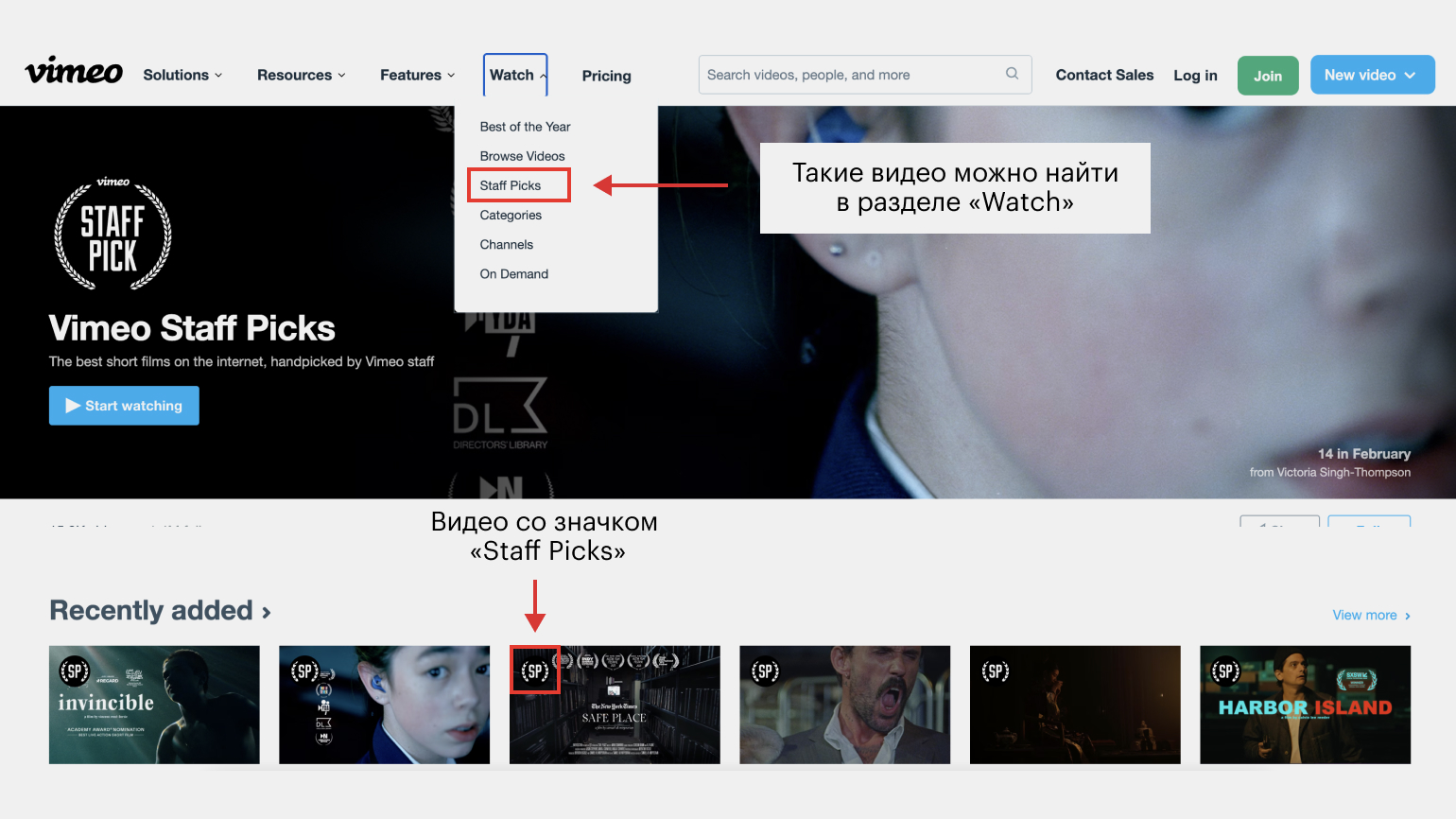Click the '14 in February' text

[x=1364, y=454]
